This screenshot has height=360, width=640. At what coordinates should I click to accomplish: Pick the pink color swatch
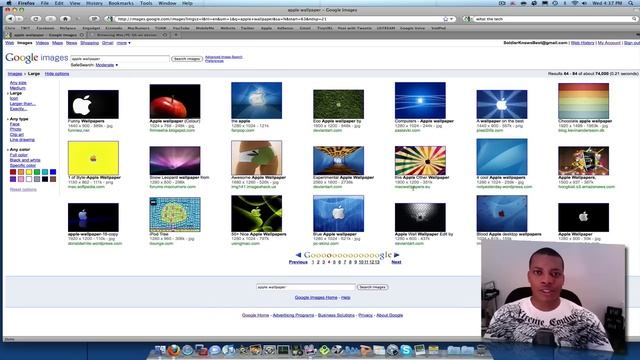pyautogui.click(x=21, y=179)
